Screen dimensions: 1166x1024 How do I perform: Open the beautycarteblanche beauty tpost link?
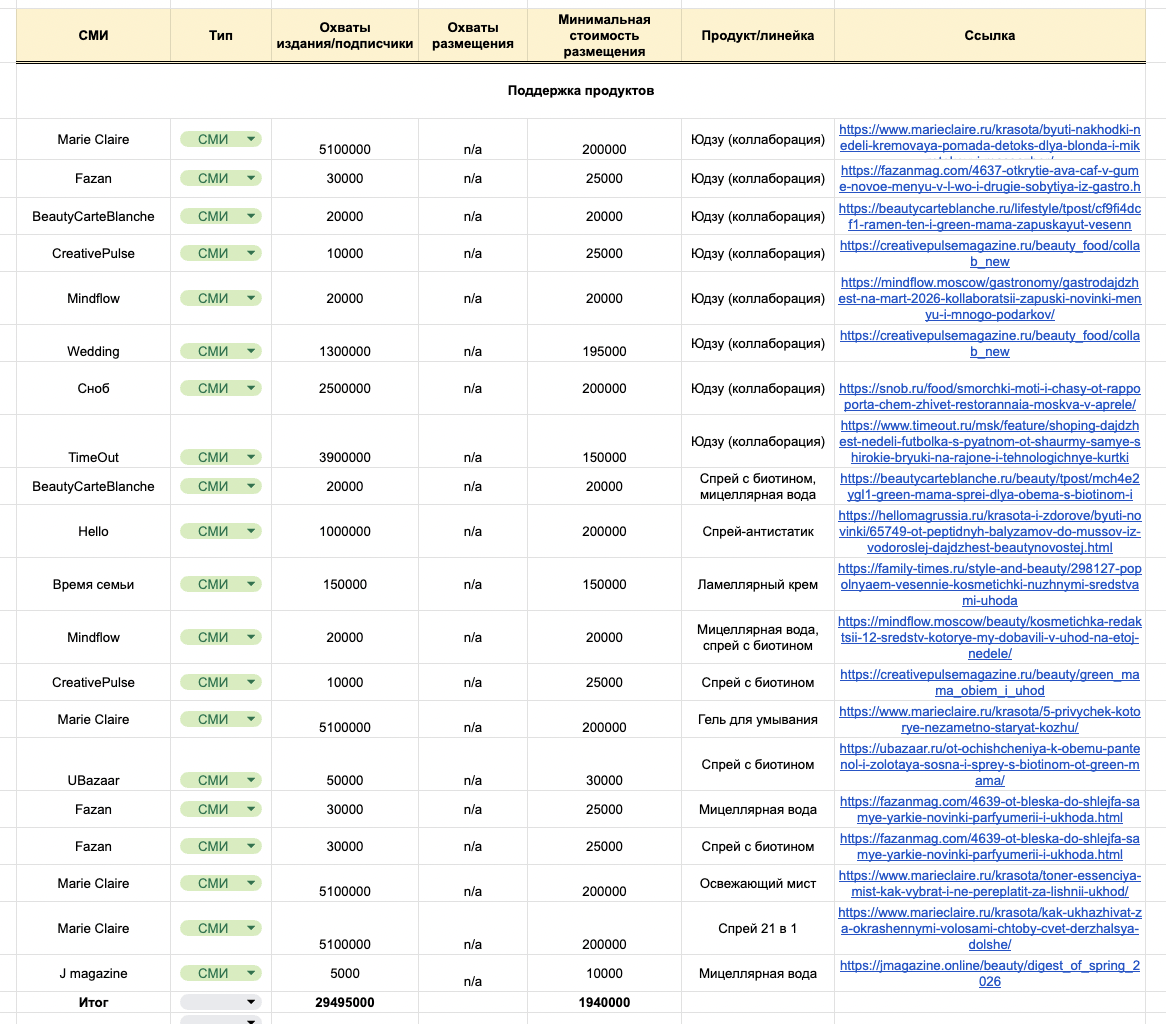pyautogui.click(x=990, y=486)
